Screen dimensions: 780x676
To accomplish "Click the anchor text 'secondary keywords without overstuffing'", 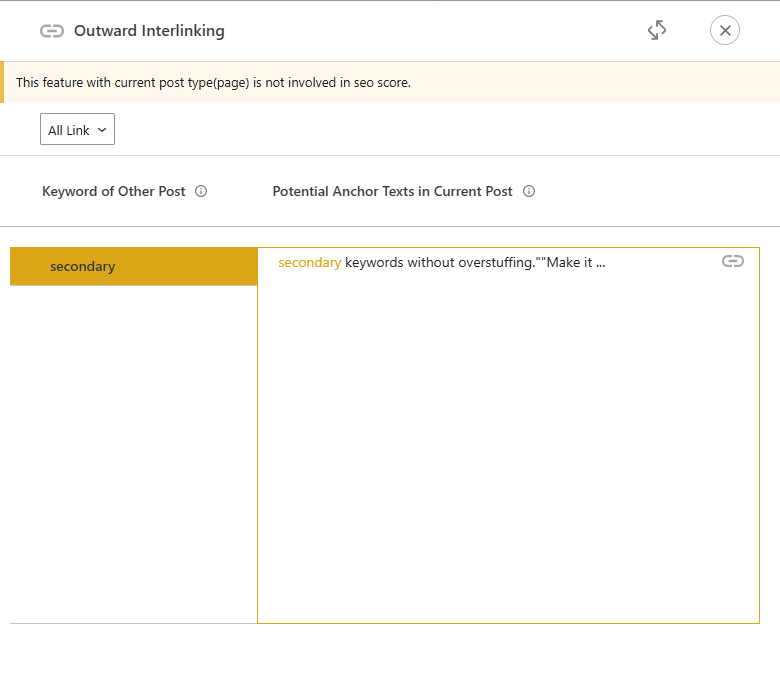I will tap(441, 262).
